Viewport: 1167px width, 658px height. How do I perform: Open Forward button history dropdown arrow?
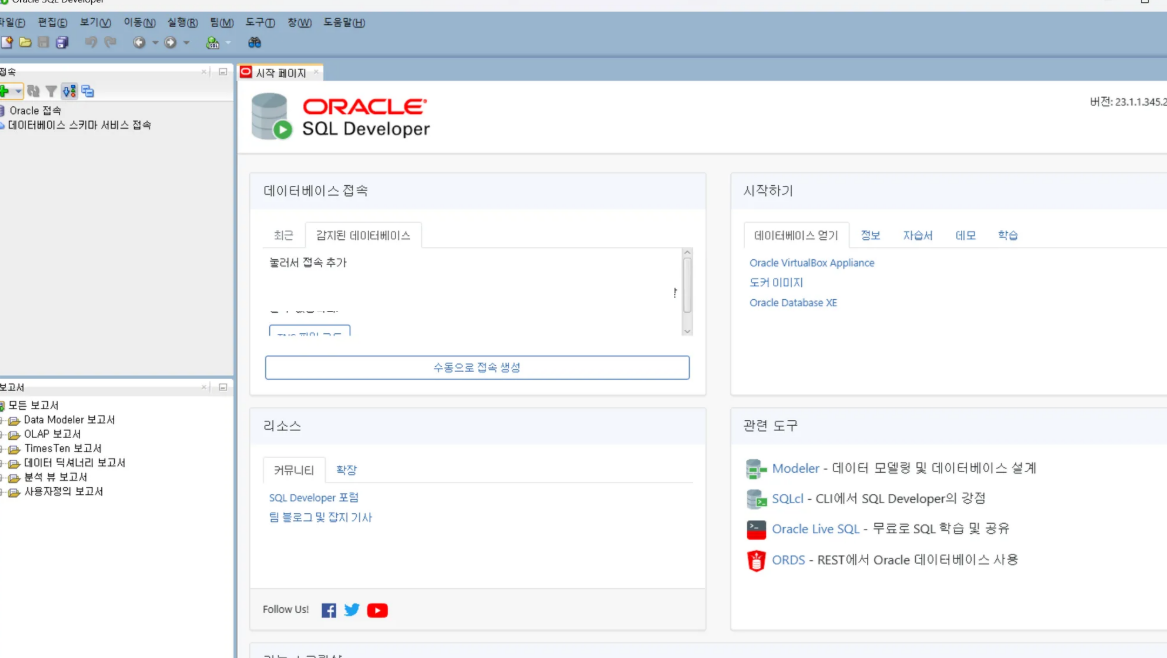point(186,42)
